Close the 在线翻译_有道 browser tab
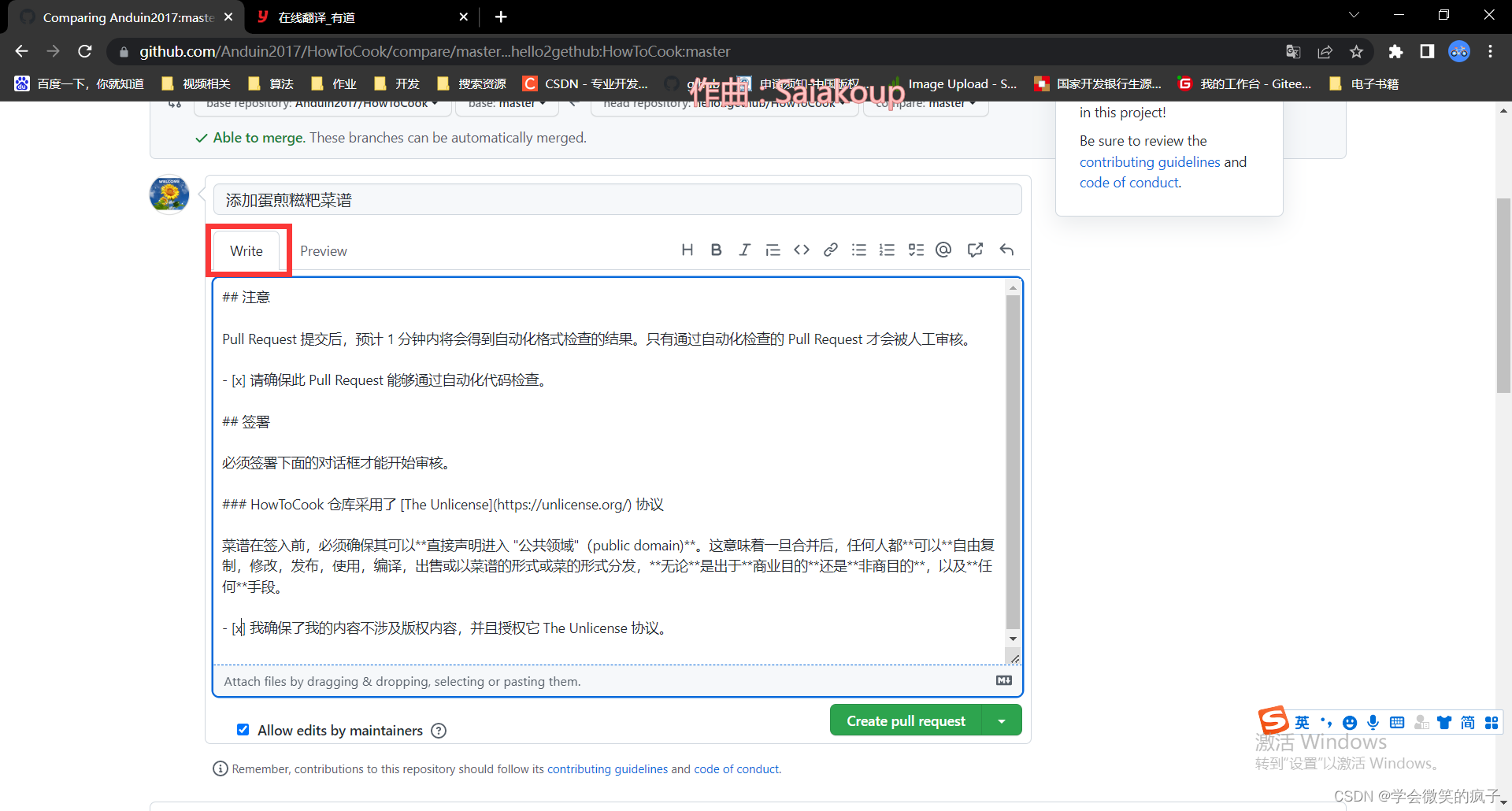The width and height of the screenshot is (1512, 811). (x=464, y=17)
